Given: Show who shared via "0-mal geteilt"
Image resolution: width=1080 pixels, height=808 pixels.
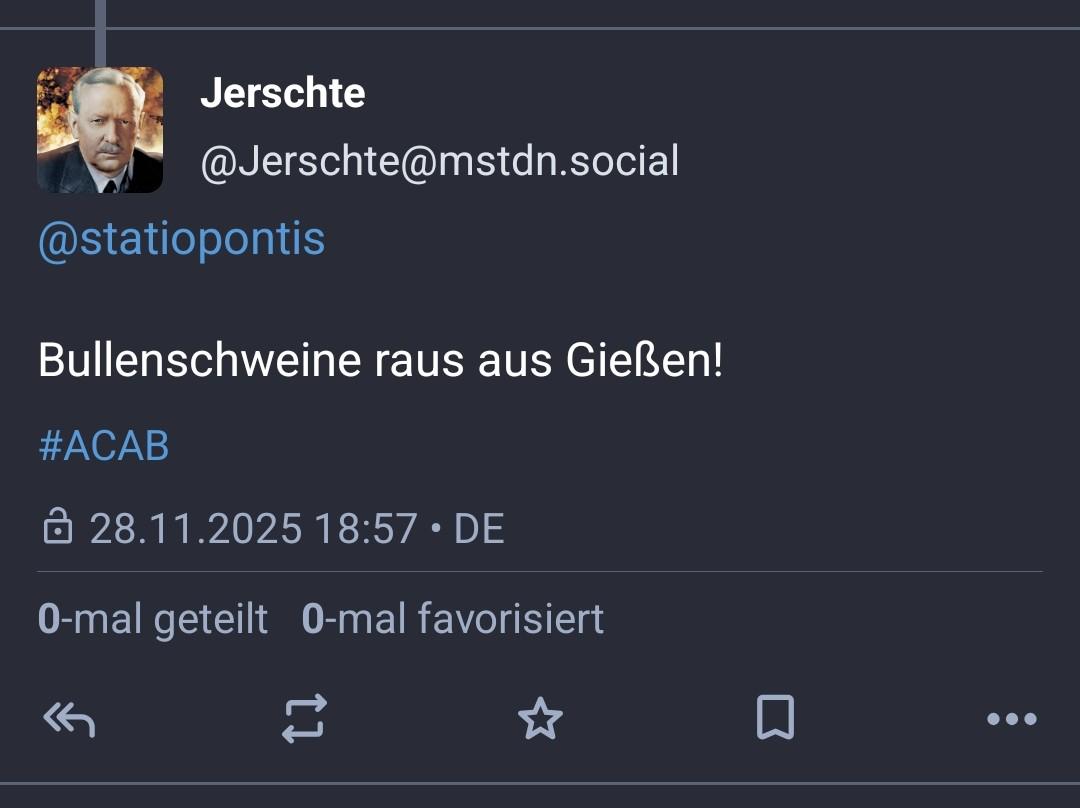Looking at the screenshot, I should tap(153, 619).
